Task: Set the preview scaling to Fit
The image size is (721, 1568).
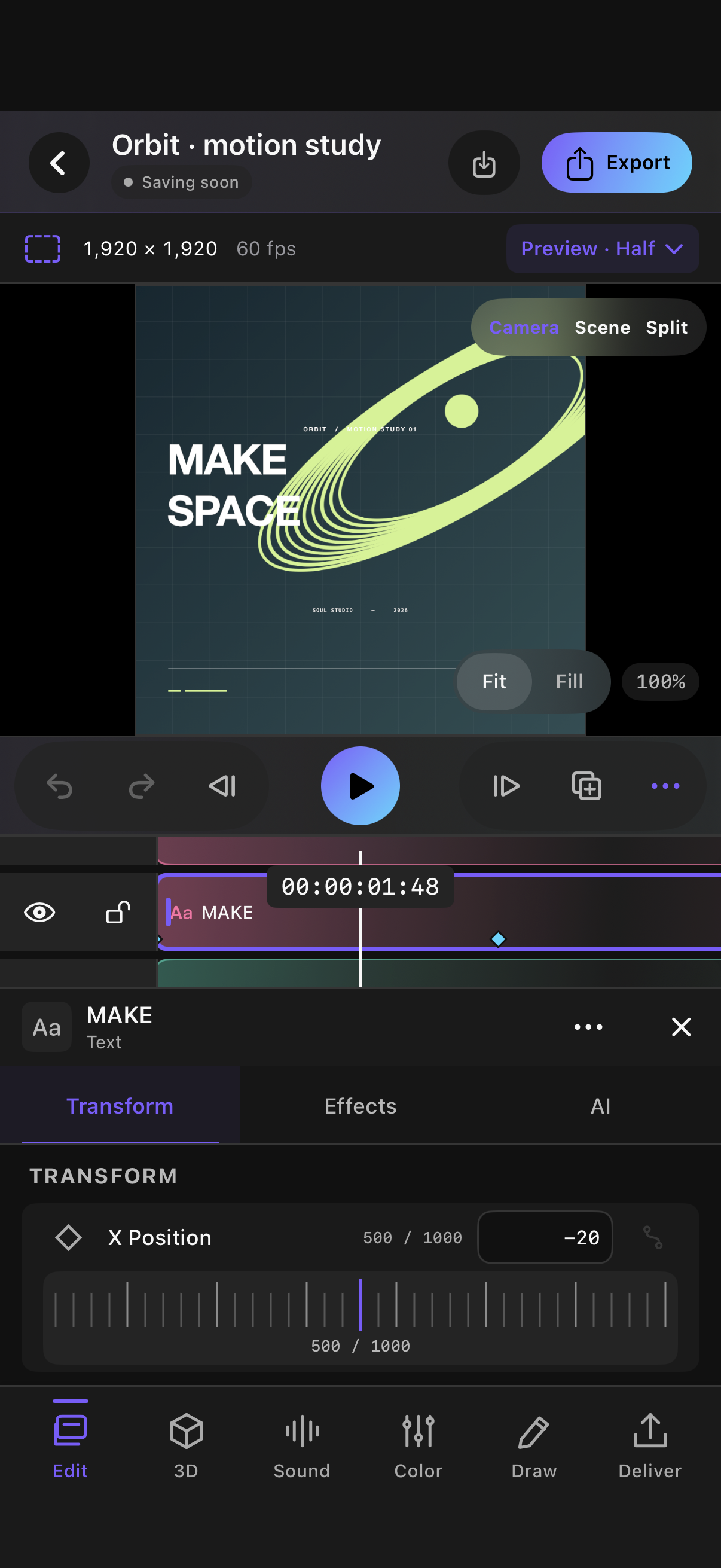Action: point(494,681)
